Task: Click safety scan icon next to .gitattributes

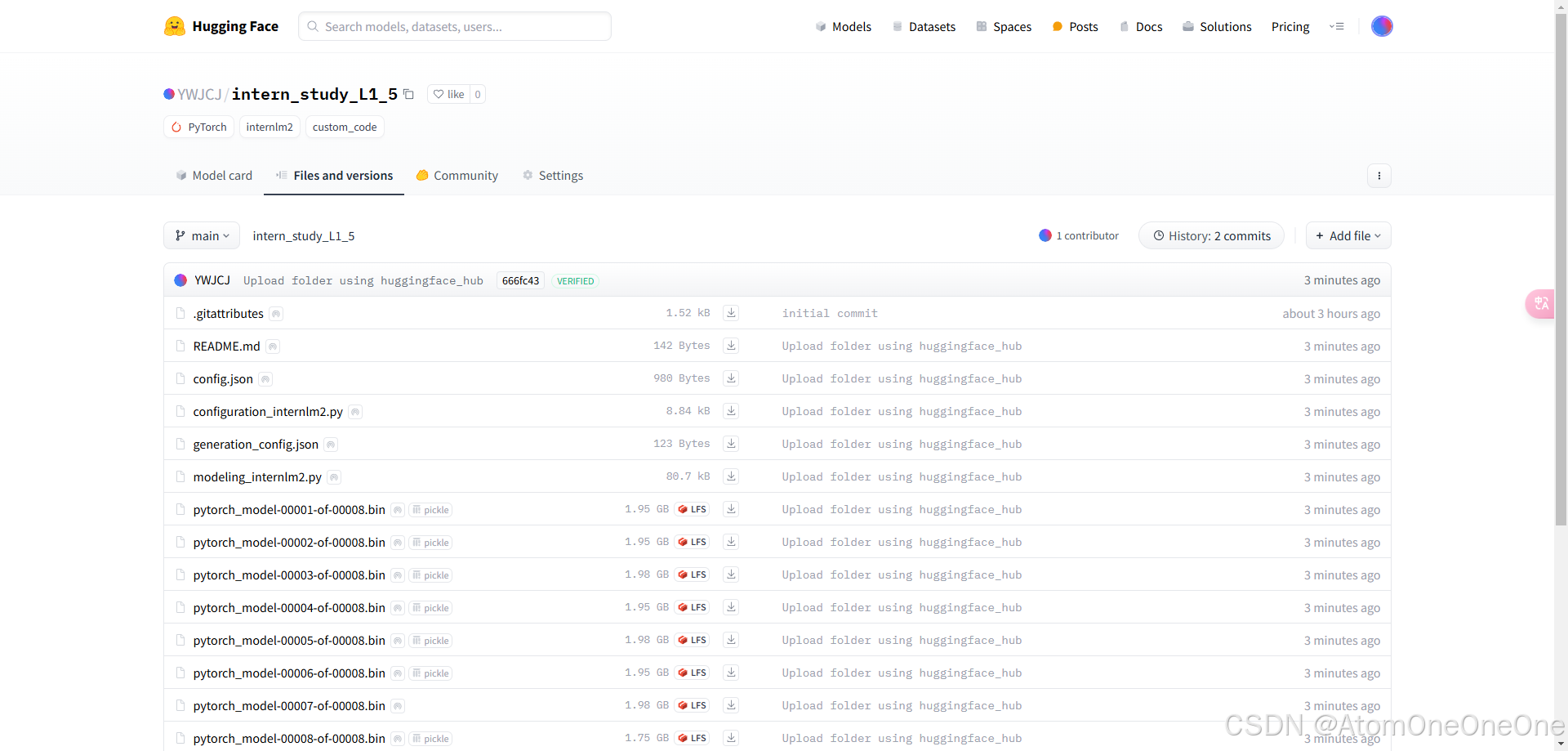Action: pyautogui.click(x=276, y=314)
